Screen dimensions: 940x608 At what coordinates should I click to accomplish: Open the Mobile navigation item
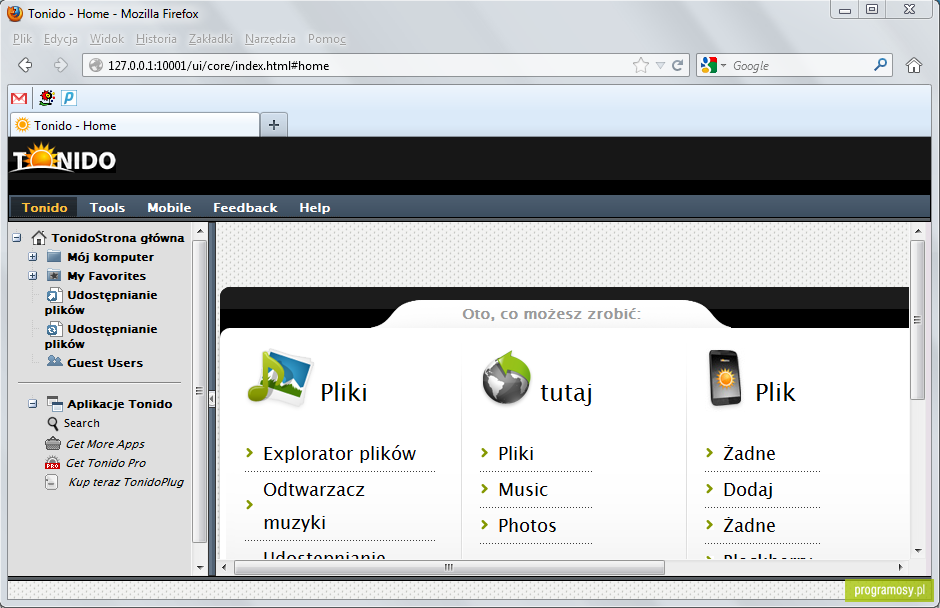[169, 207]
